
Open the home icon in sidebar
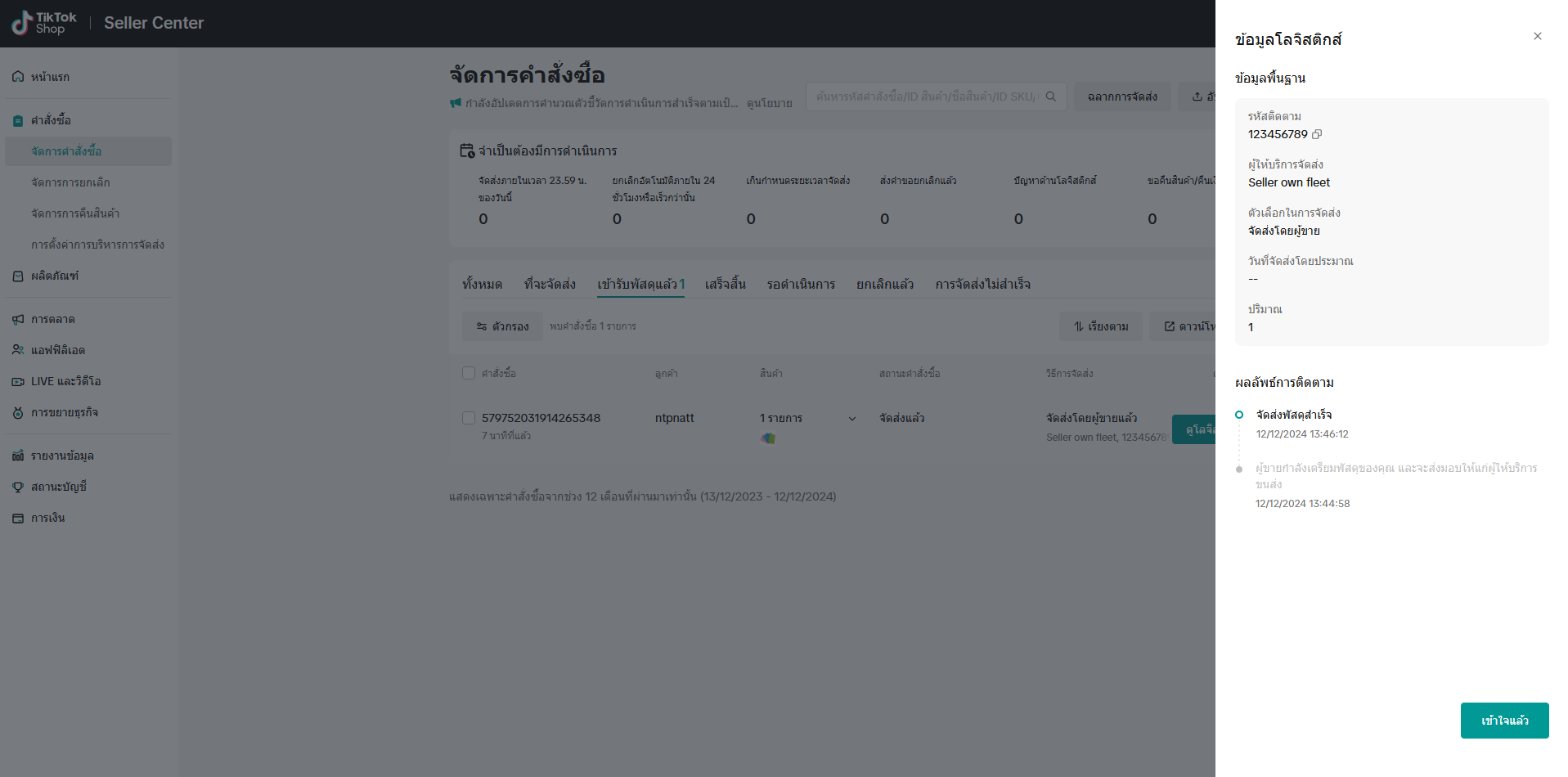pos(18,77)
